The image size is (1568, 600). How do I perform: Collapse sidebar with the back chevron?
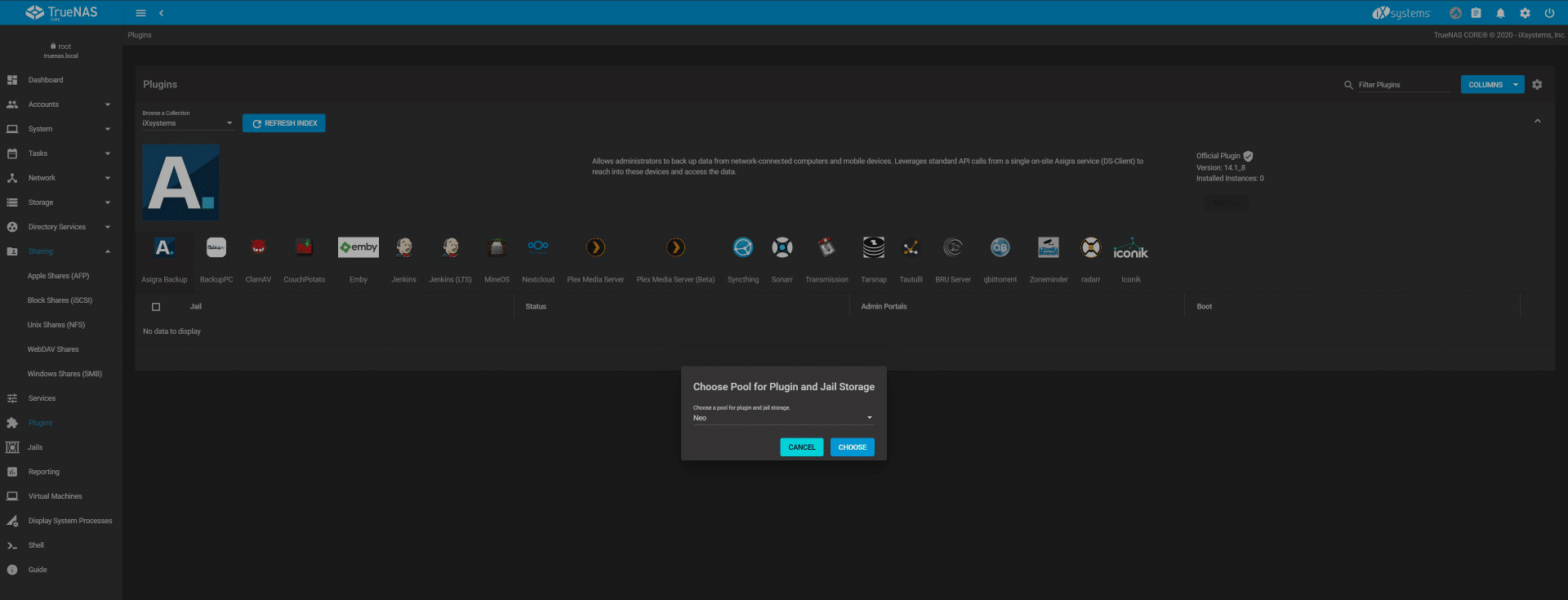tap(161, 13)
